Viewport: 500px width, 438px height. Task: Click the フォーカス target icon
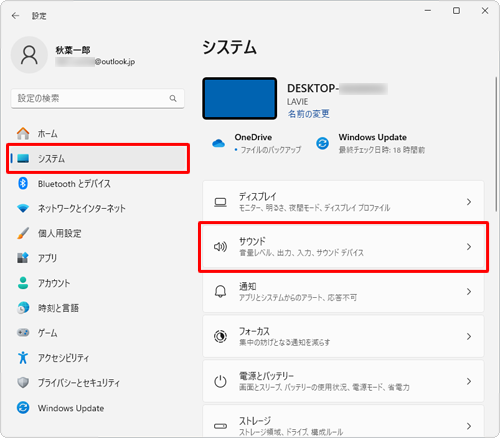pos(220,336)
